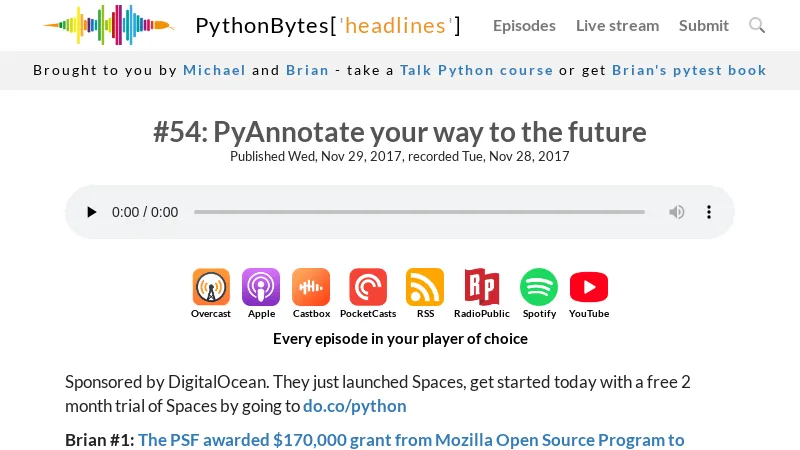Open the Talk Python course link
Image resolution: width=800 pixels, height=450 pixels.
click(476, 70)
